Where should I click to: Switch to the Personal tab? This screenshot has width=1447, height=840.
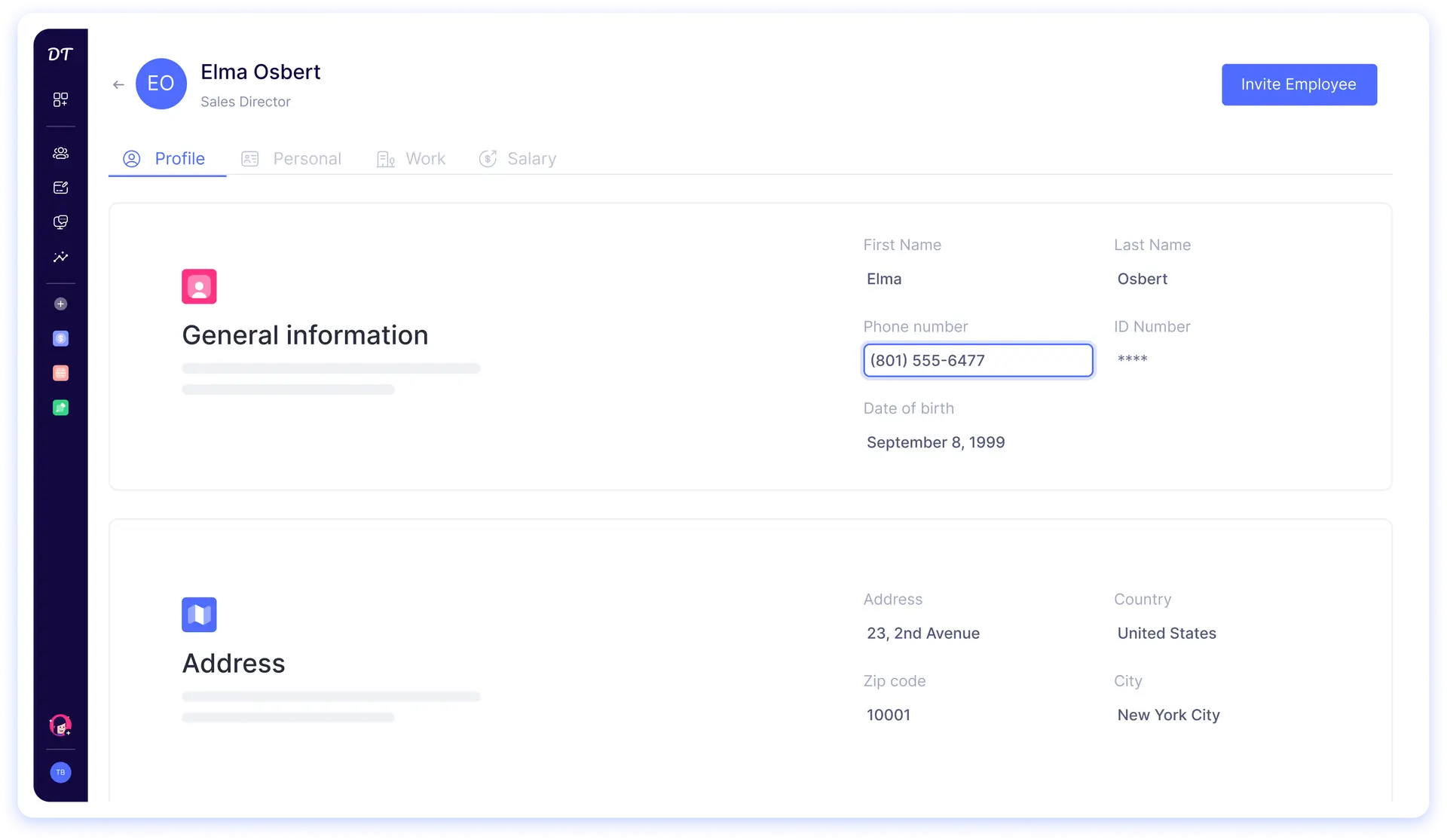292,159
